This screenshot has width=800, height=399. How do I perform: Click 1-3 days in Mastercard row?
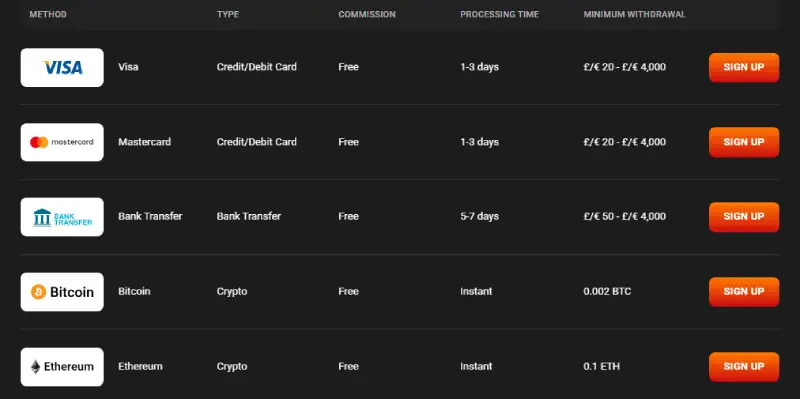click(479, 142)
